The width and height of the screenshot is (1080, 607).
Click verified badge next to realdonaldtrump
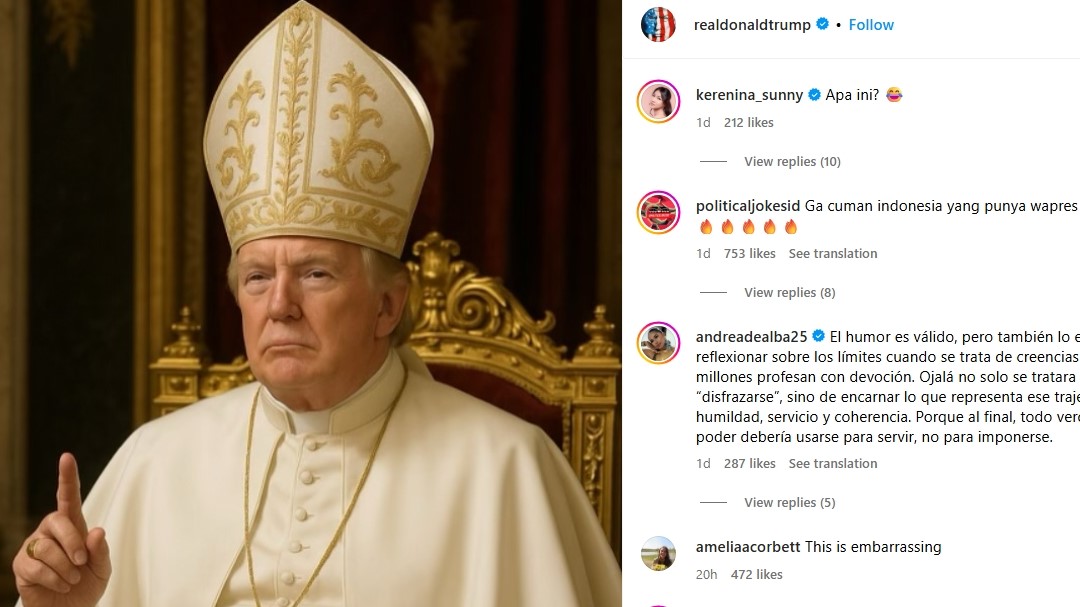pos(822,25)
